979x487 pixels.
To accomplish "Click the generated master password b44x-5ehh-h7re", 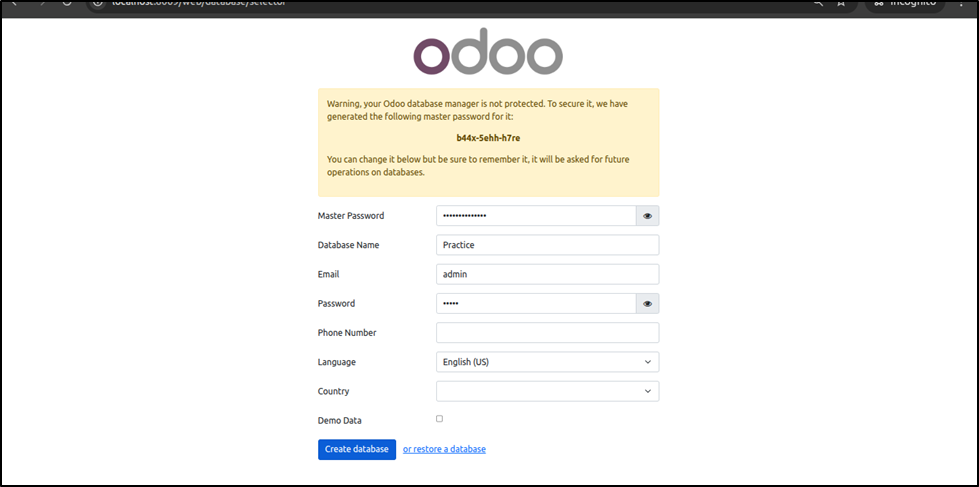I will click(488, 138).
